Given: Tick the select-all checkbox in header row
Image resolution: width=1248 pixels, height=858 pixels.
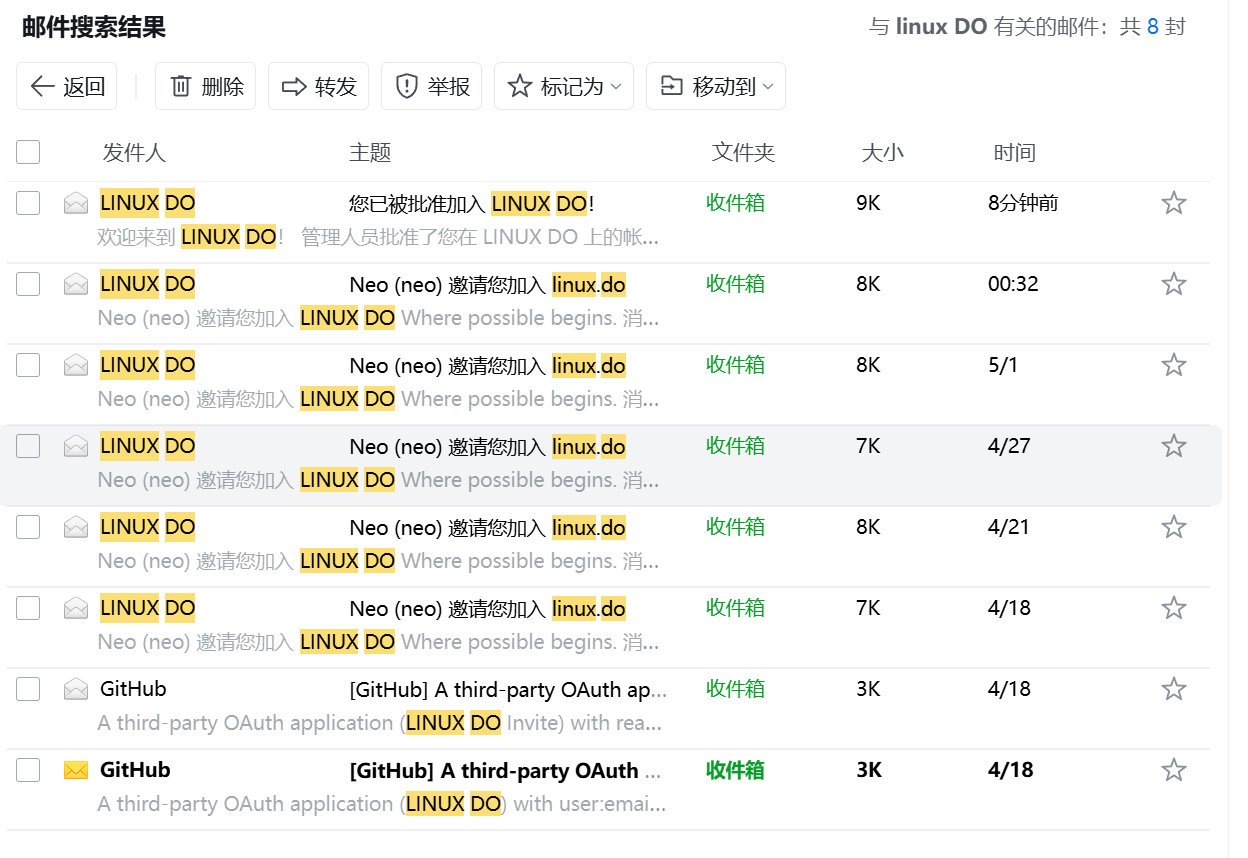Looking at the screenshot, I should click(x=28, y=152).
